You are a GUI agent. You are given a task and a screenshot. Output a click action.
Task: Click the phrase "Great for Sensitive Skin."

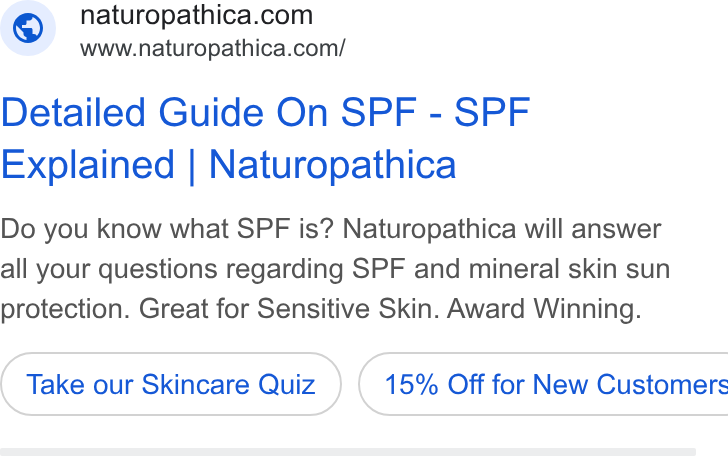coord(289,309)
